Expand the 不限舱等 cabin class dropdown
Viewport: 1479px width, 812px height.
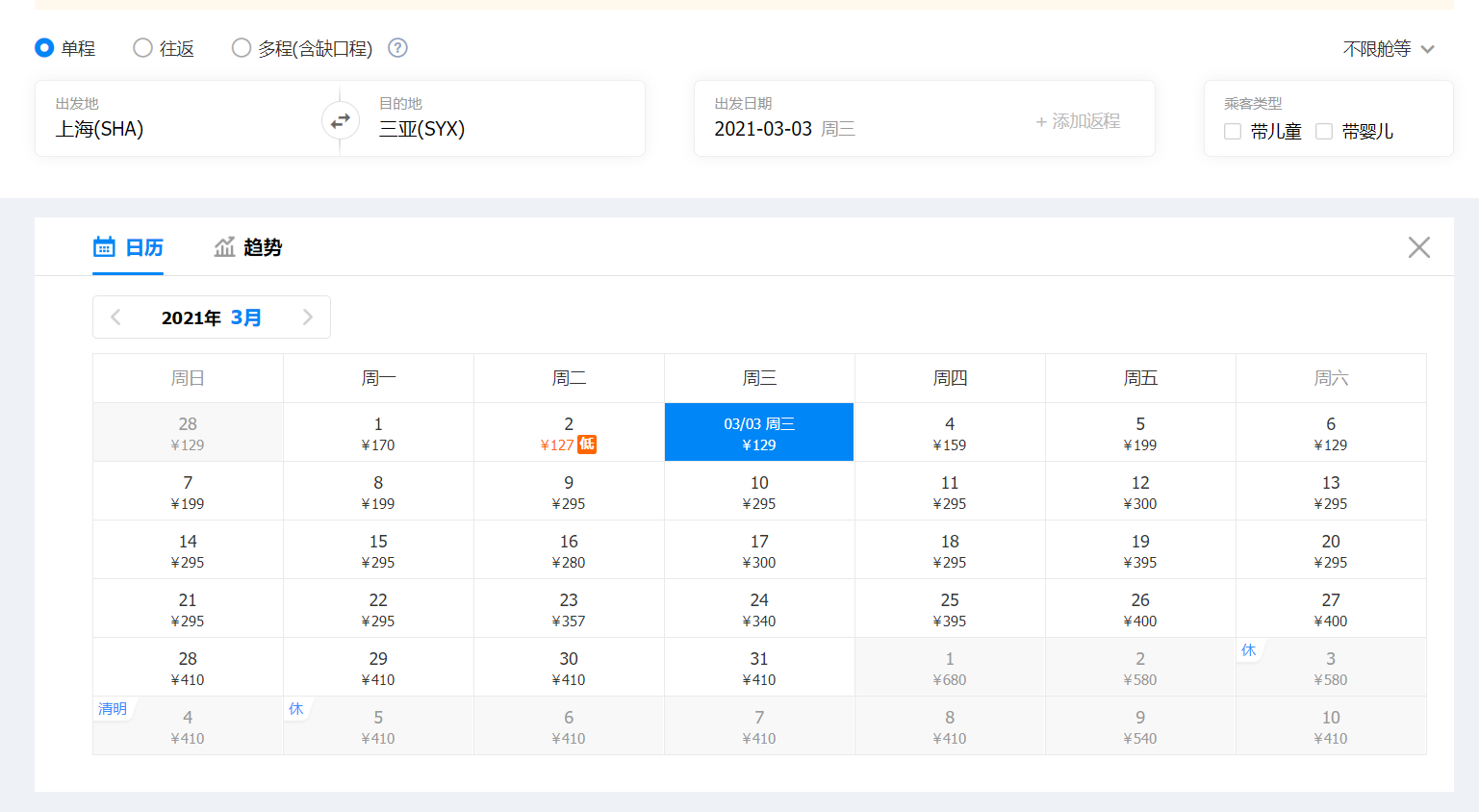(x=1388, y=49)
